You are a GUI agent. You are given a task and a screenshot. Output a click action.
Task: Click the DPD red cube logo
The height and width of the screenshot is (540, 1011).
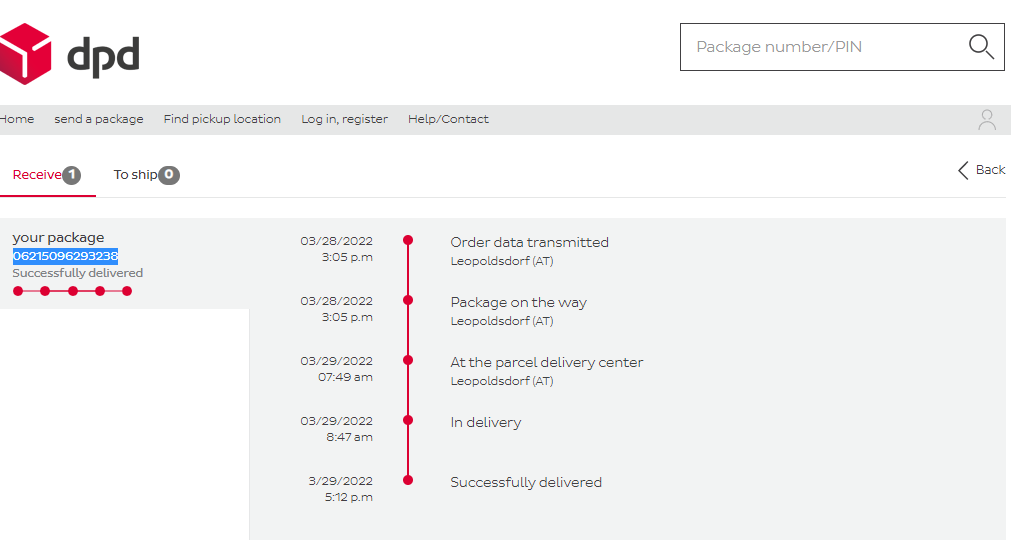tap(26, 54)
